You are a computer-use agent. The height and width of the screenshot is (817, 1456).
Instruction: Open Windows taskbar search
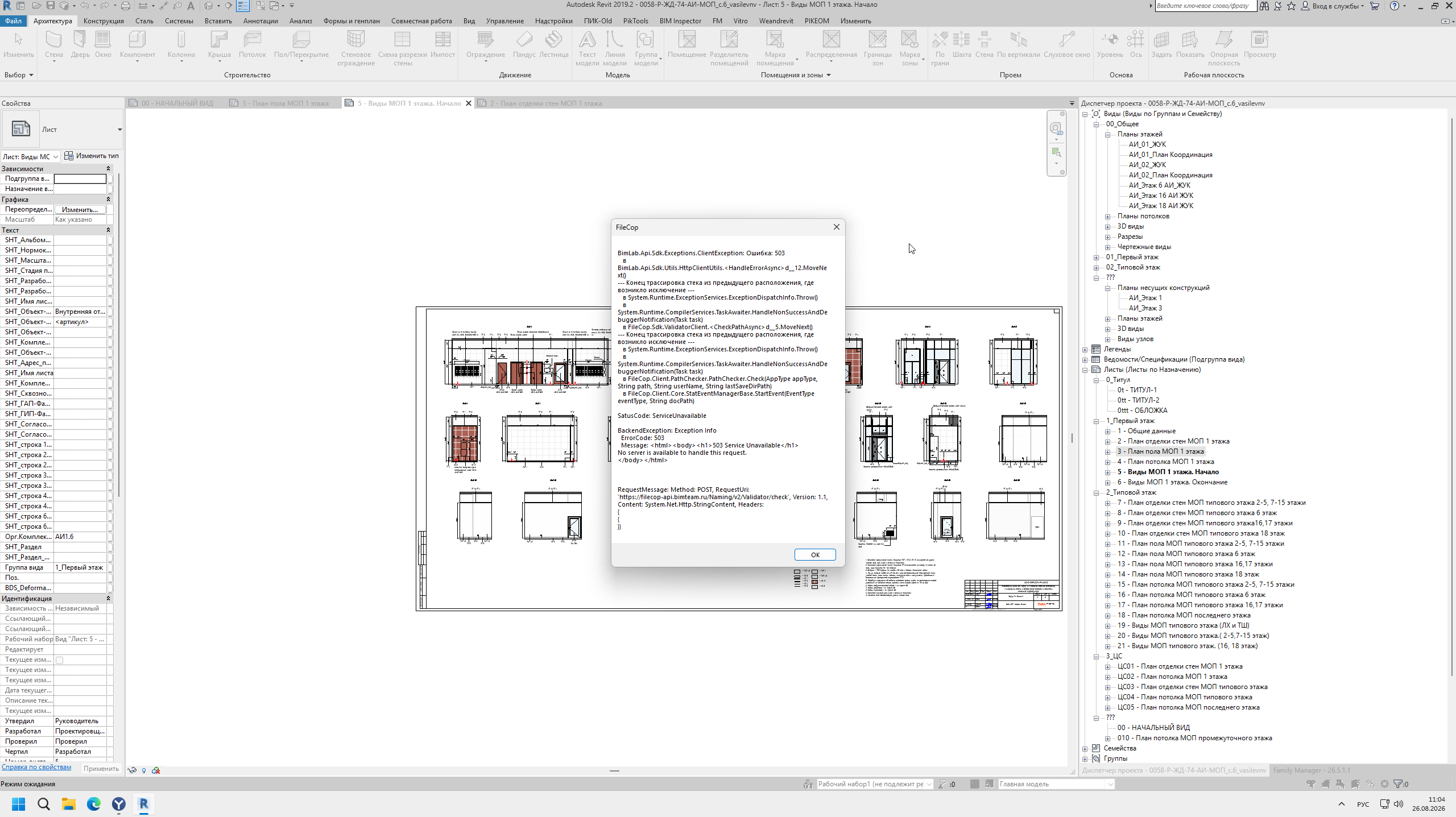tap(44, 804)
